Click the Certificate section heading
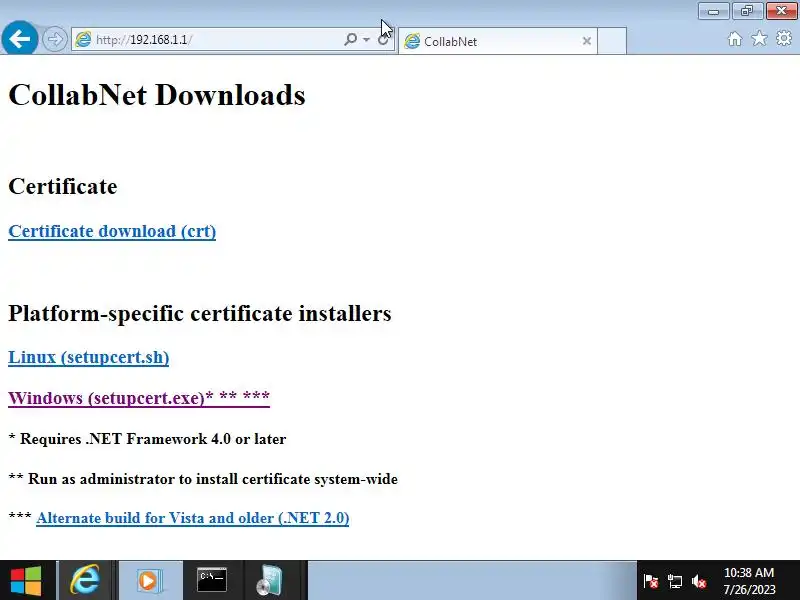 click(x=63, y=186)
